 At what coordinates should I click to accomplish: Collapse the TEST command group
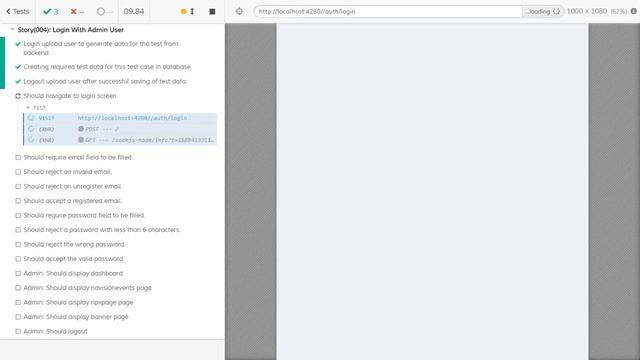click(36, 108)
